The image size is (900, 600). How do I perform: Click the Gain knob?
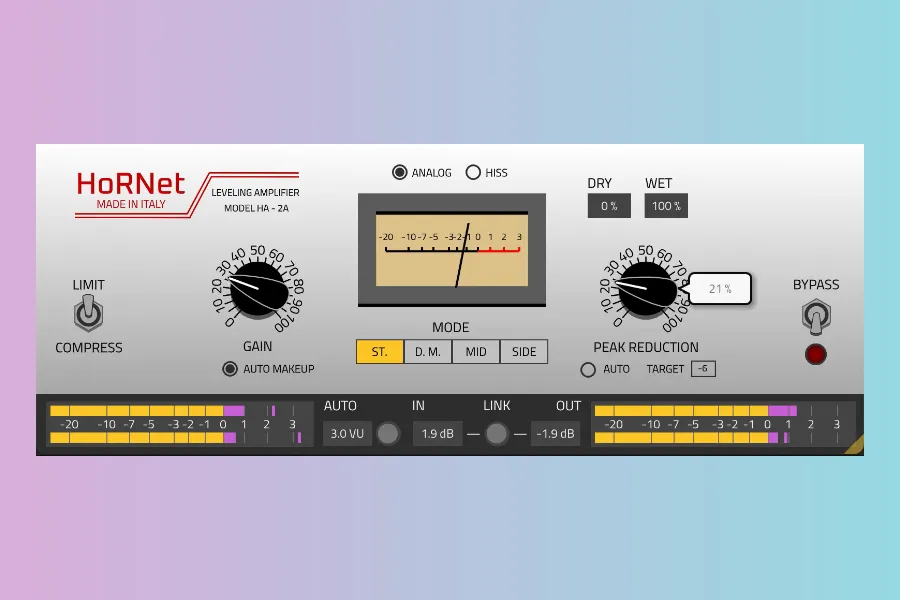(x=258, y=290)
